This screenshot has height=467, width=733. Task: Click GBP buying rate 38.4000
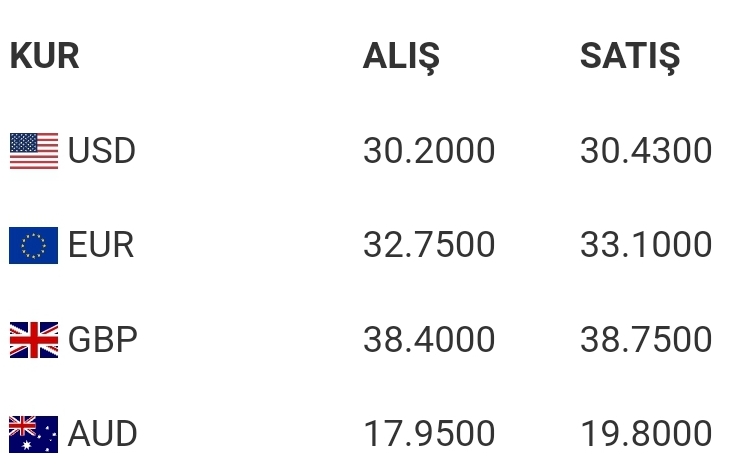(429, 339)
